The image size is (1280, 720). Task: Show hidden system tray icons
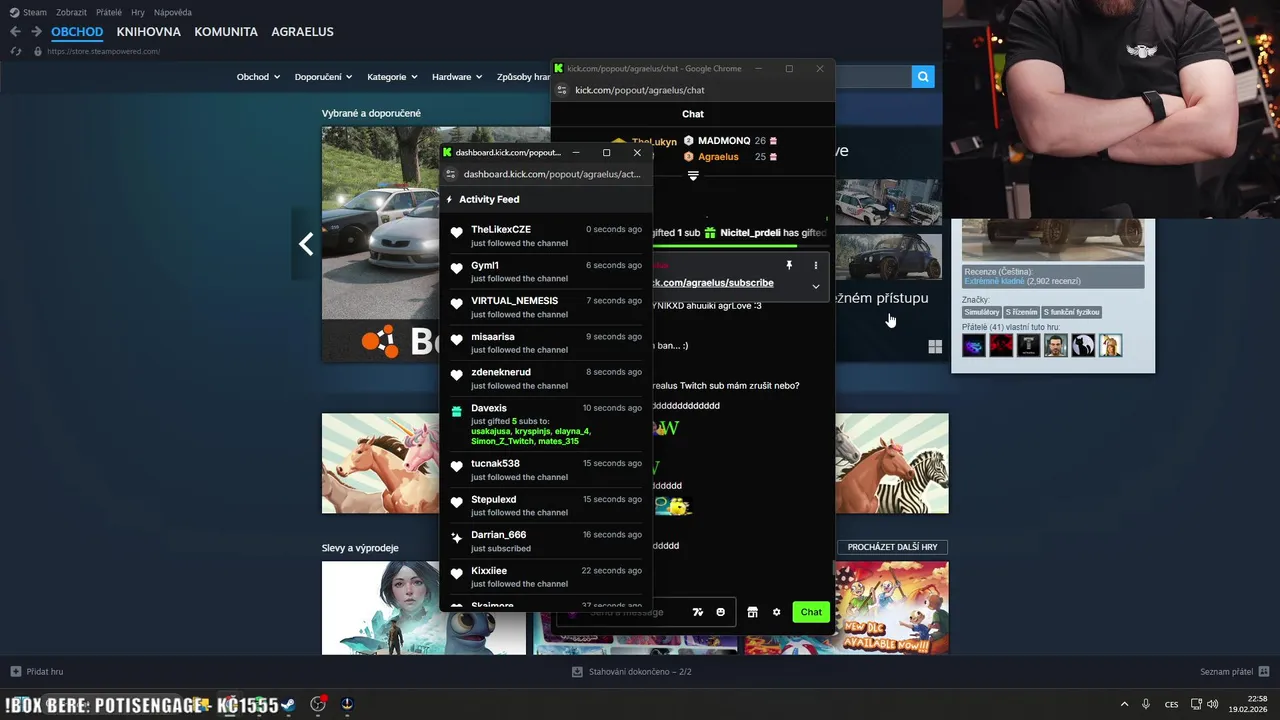tap(1124, 704)
